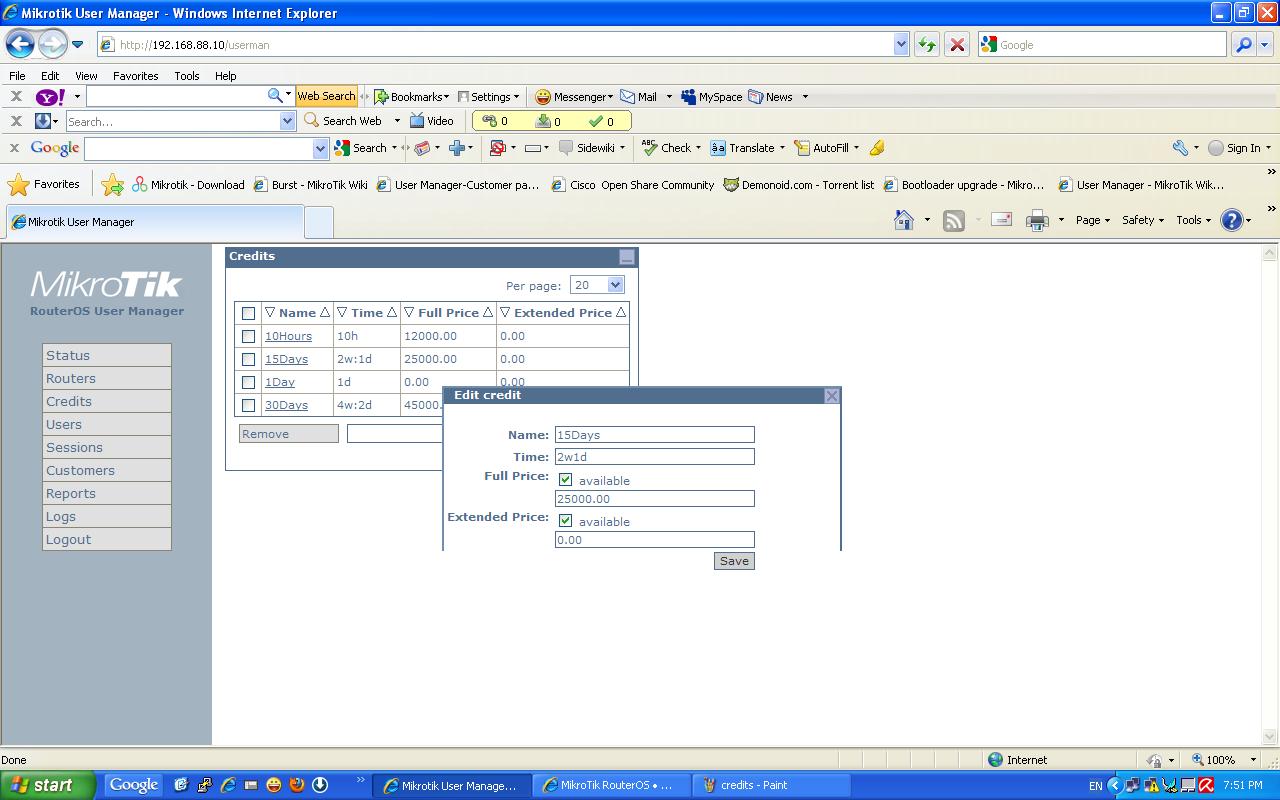Open the View menu
Image resolution: width=1280 pixels, height=800 pixels.
tap(86, 76)
